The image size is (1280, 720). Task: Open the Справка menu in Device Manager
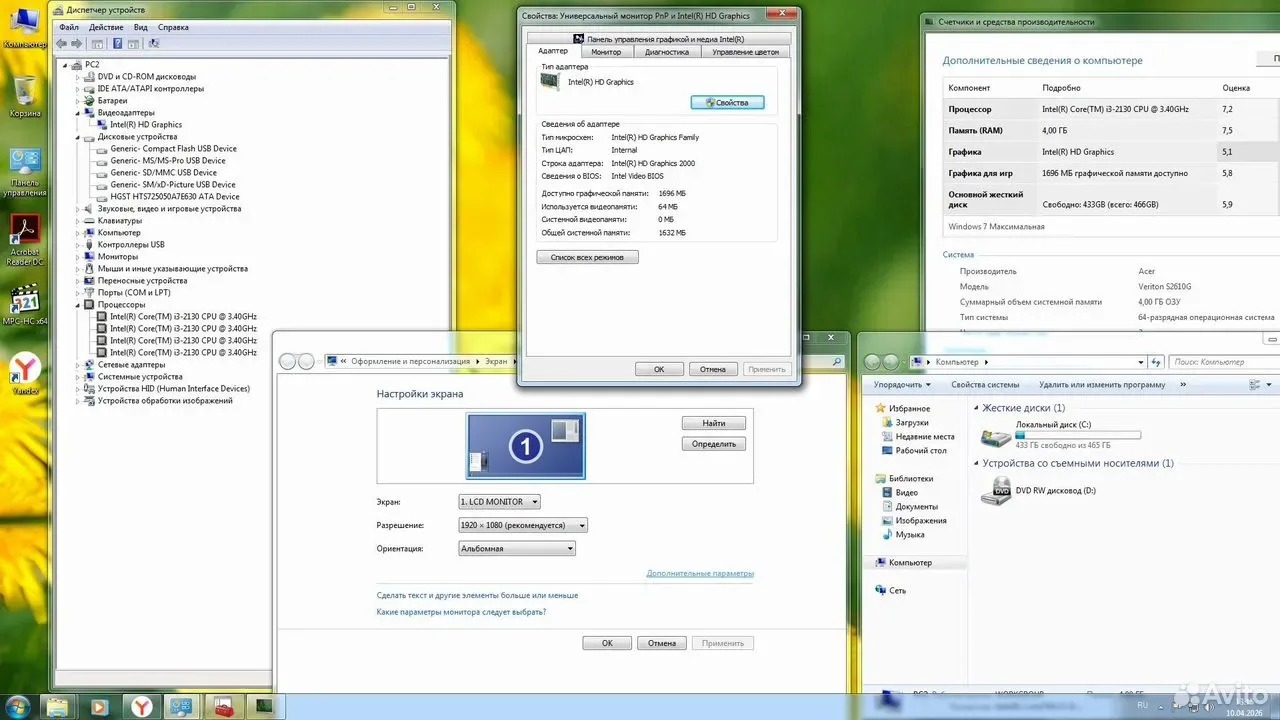click(173, 27)
